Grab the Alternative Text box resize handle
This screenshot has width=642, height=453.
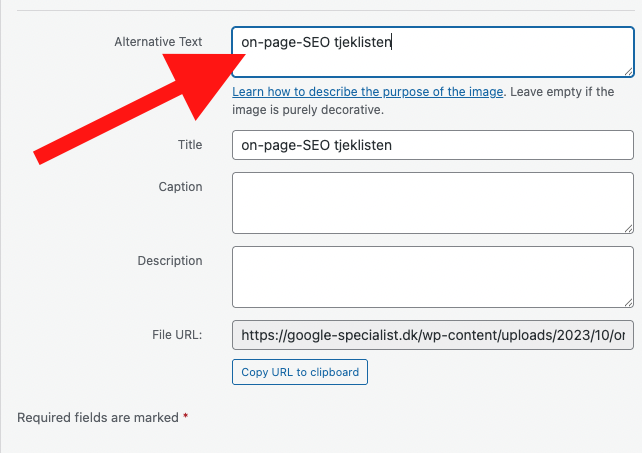click(x=628, y=71)
